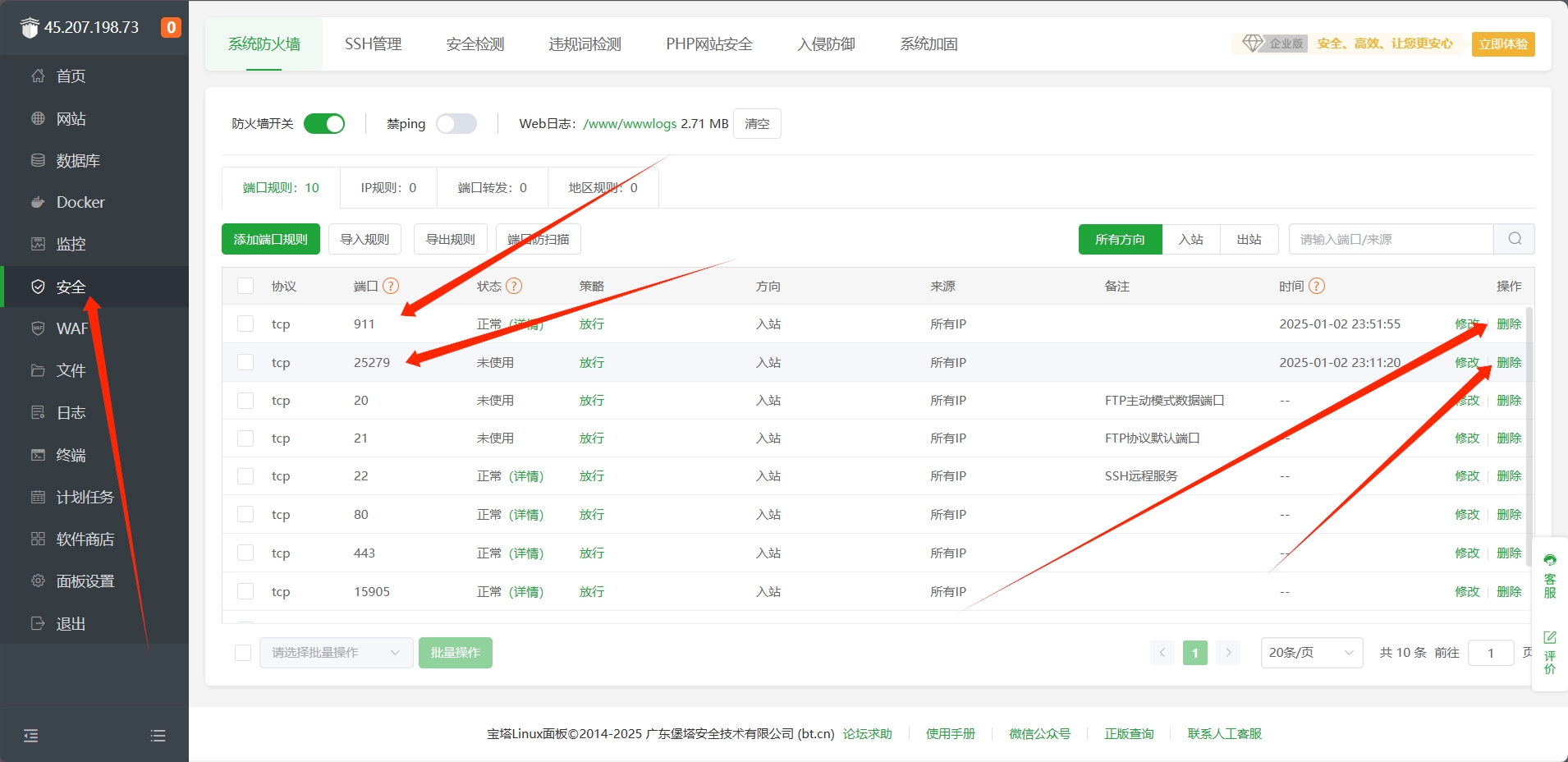Screen dimensions: 1568x762
Task: Click 清空 web log button
Action: coord(757,123)
